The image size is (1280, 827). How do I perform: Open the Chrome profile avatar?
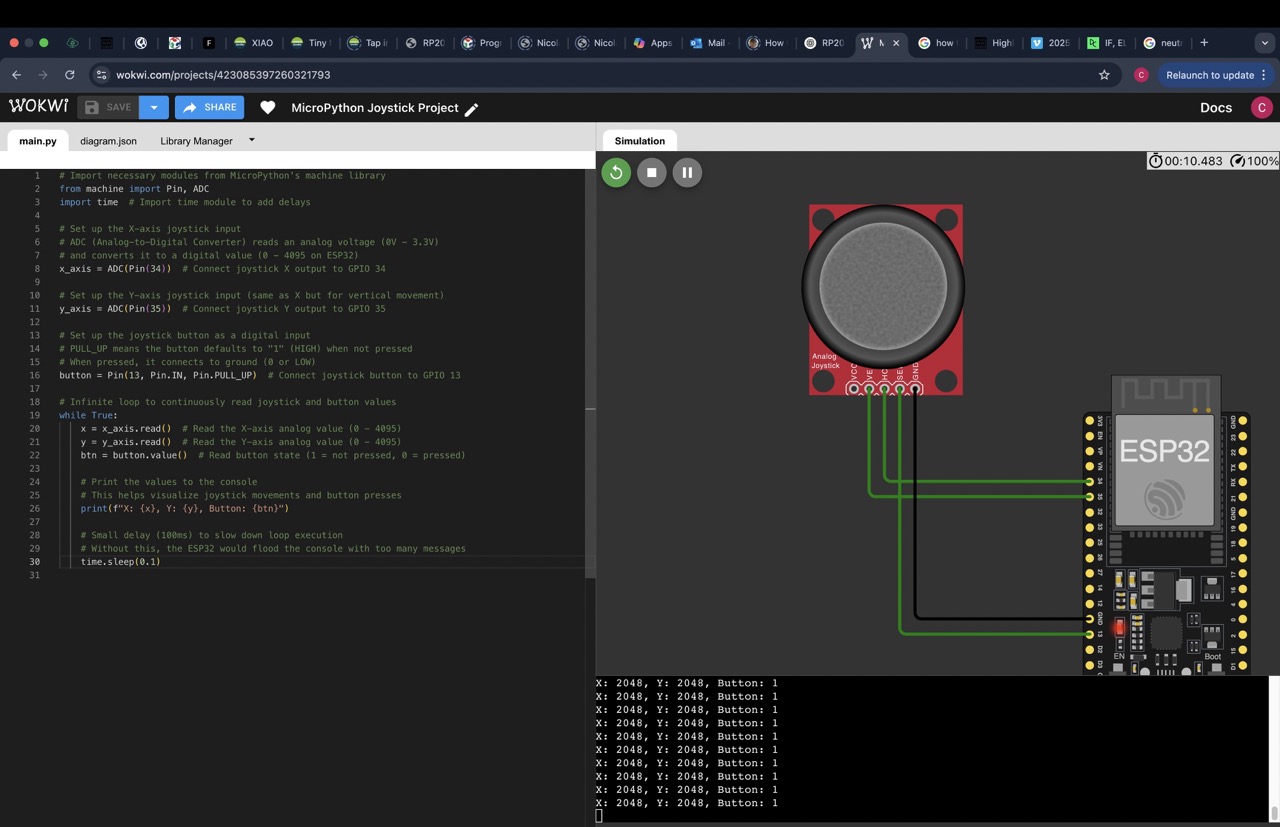tap(1141, 75)
